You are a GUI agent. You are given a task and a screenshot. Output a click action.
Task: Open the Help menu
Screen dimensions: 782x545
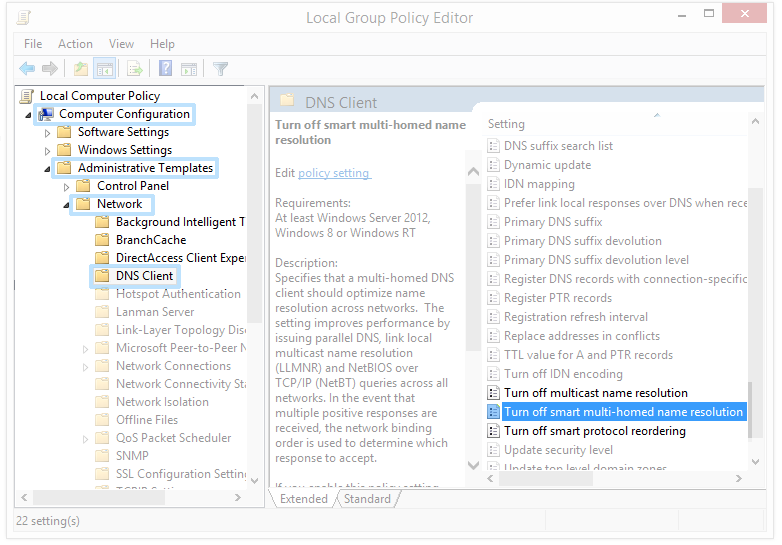pyautogui.click(x=162, y=44)
